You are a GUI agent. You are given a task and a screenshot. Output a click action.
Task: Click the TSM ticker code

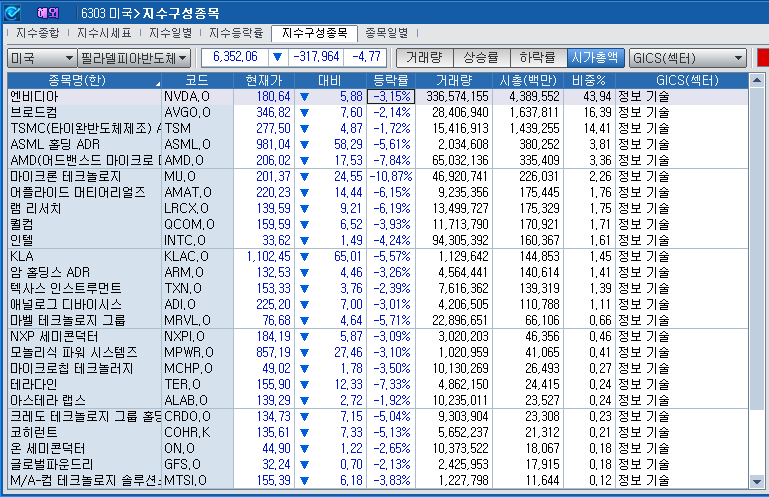click(x=178, y=129)
